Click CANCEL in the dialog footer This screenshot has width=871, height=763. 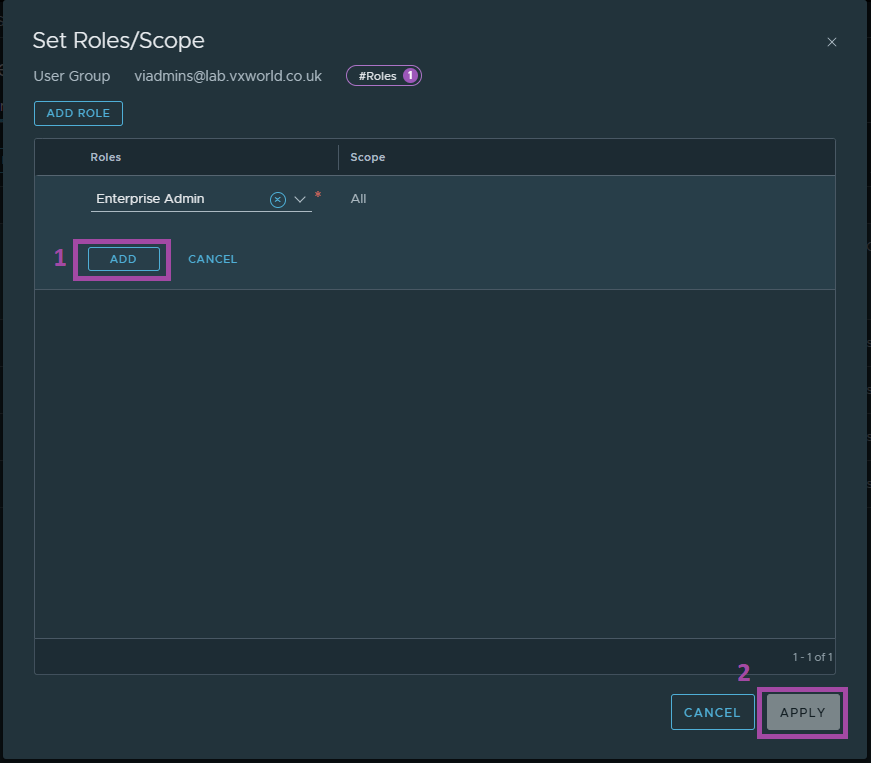click(712, 712)
